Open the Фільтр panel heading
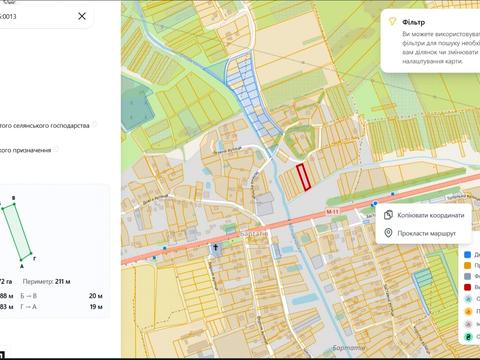Viewport: 480px width, 360px height. coord(413,22)
